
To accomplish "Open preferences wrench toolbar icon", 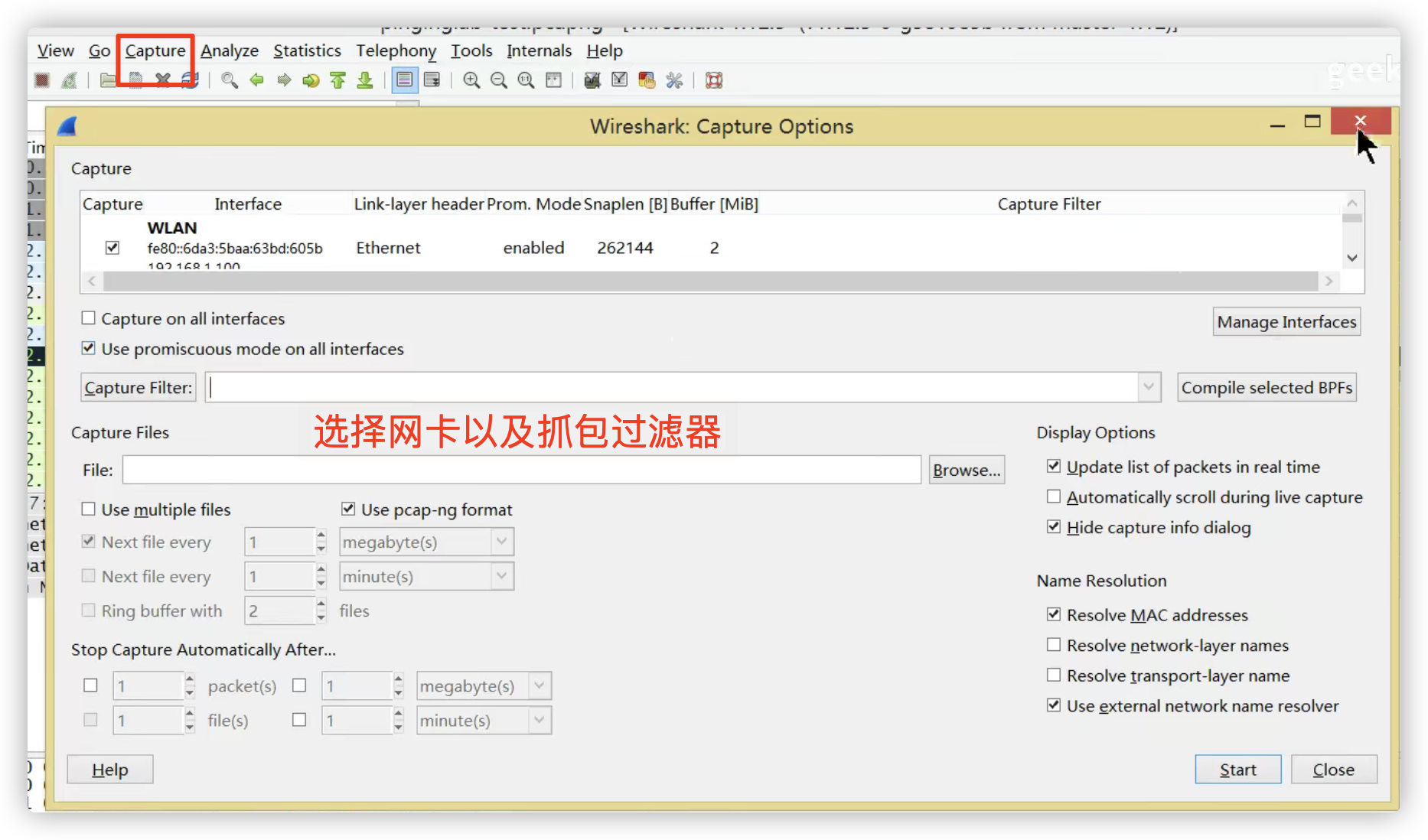I will [674, 80].
